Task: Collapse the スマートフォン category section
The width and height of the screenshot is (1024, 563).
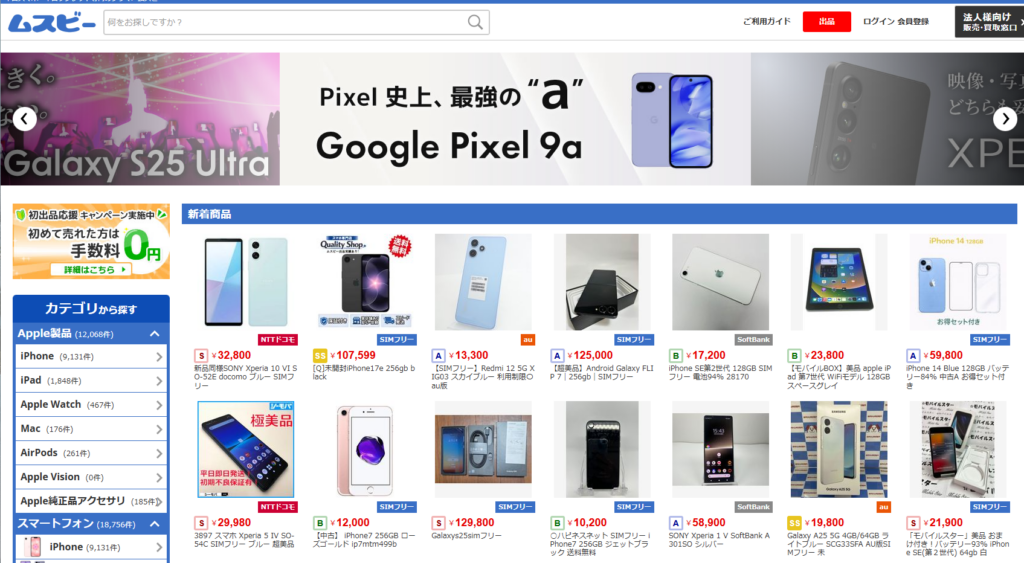Action: [155, 524]
